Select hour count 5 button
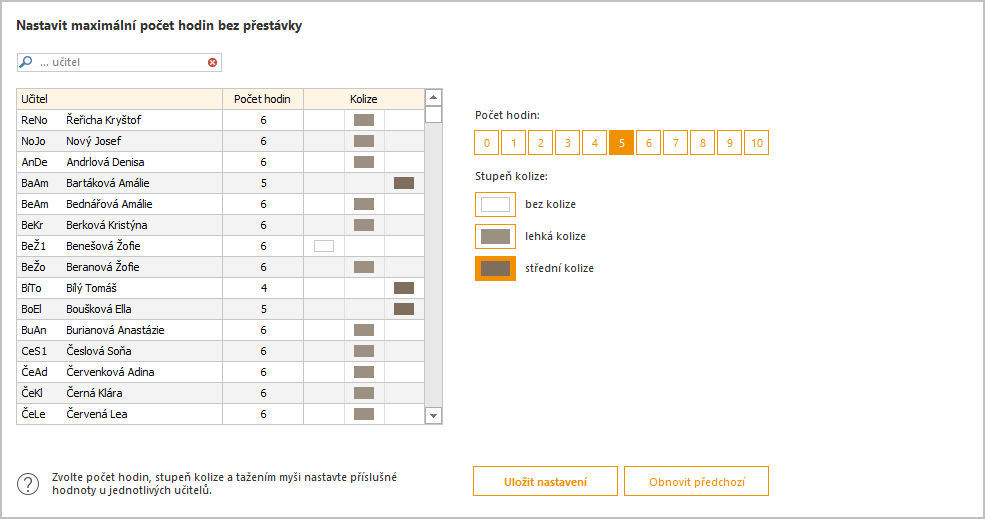This screenshot has width=985, height=519. pos(621,143)
